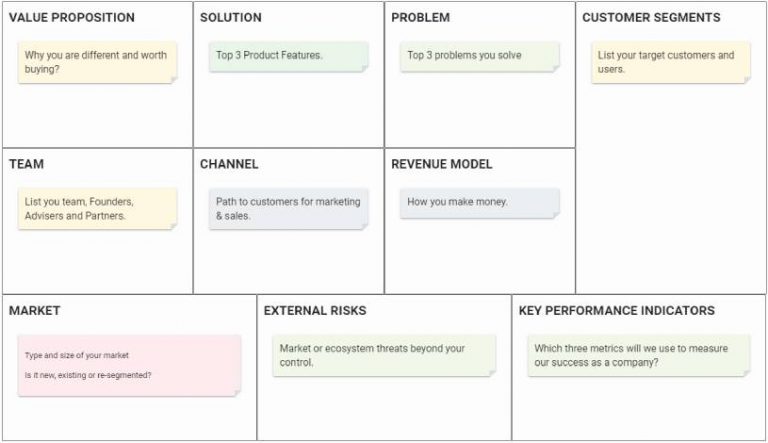Image resolution: width=768 pixels, height=443 pixels.
Task: Click the MARKET section heading
Action: (x=35, y=311)
